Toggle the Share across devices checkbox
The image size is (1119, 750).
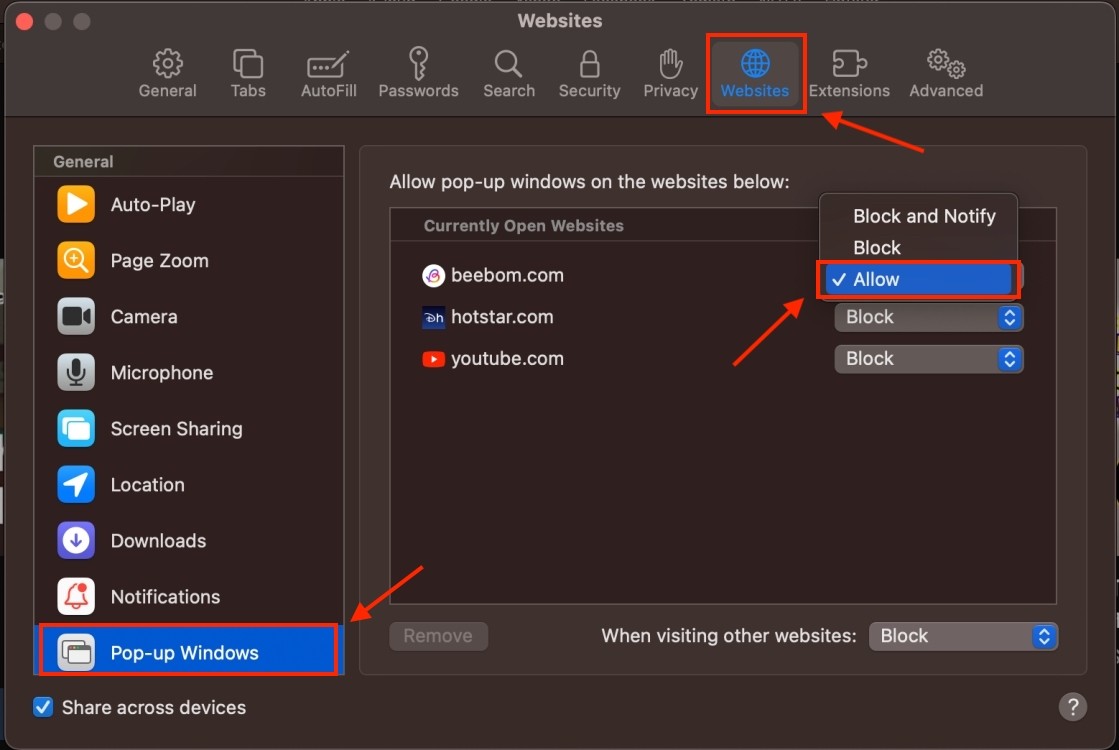pos(43,706)
